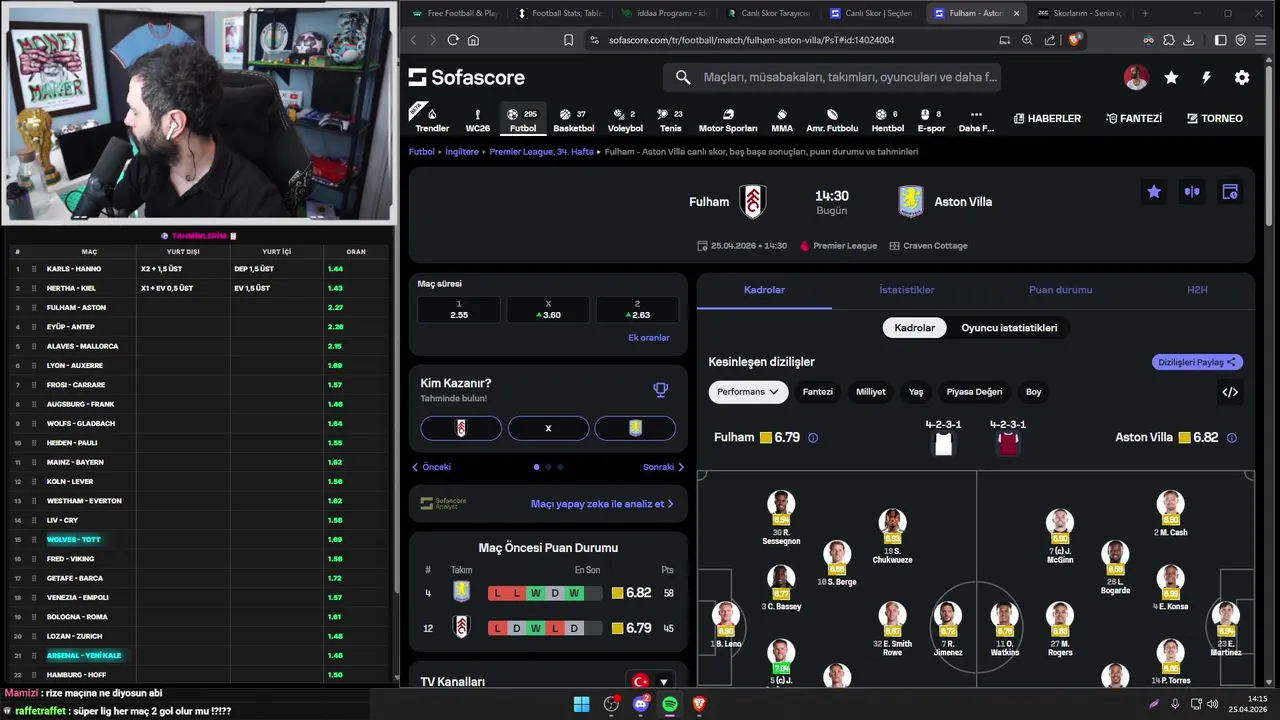This screenshot has height=720, width=1280.
Task: Click the trophy icon in Kim Kazanır card
Action: 660,390
